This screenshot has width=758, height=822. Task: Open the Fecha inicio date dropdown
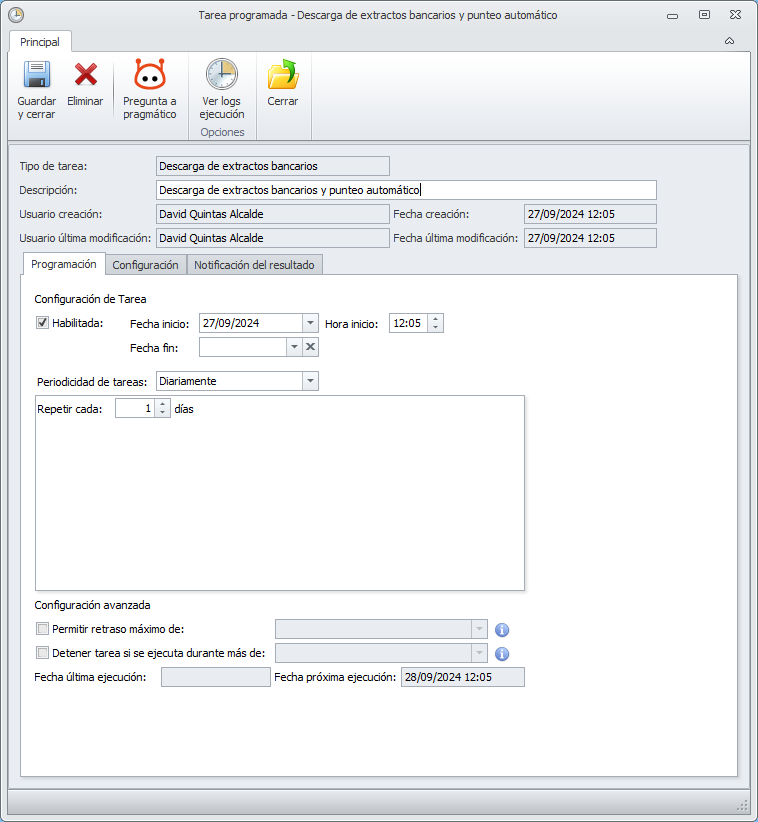[x=310, y=323]
